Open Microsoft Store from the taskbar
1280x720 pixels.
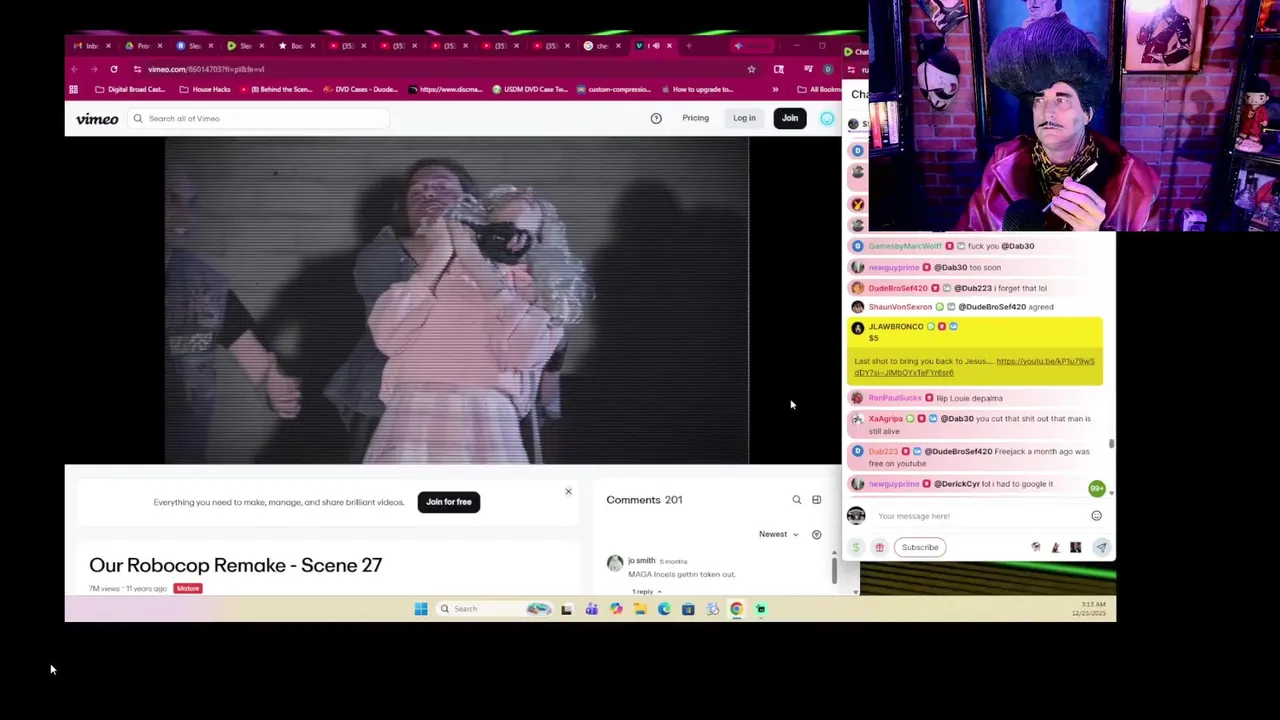click(x=688, y=608)
